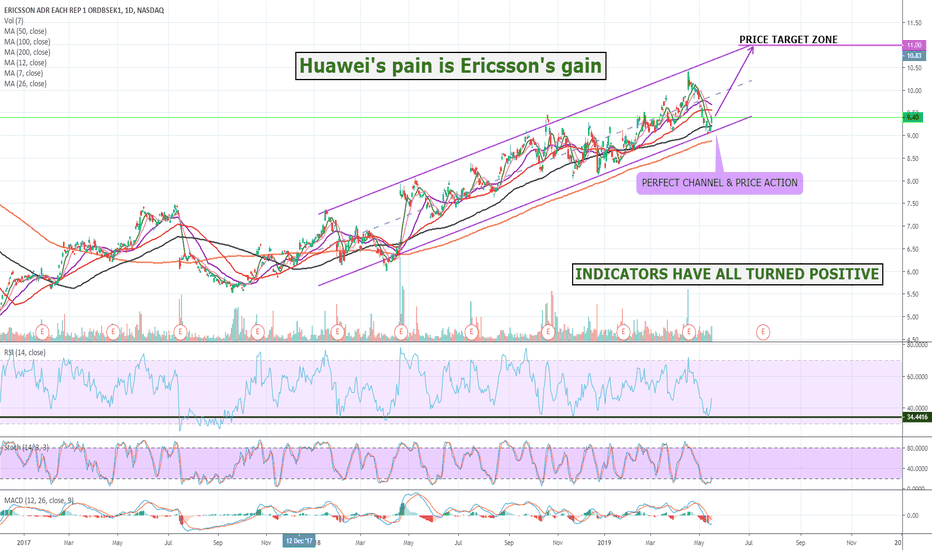Select the MA (12, close) legend entry
932x550 pixels.
25,63
